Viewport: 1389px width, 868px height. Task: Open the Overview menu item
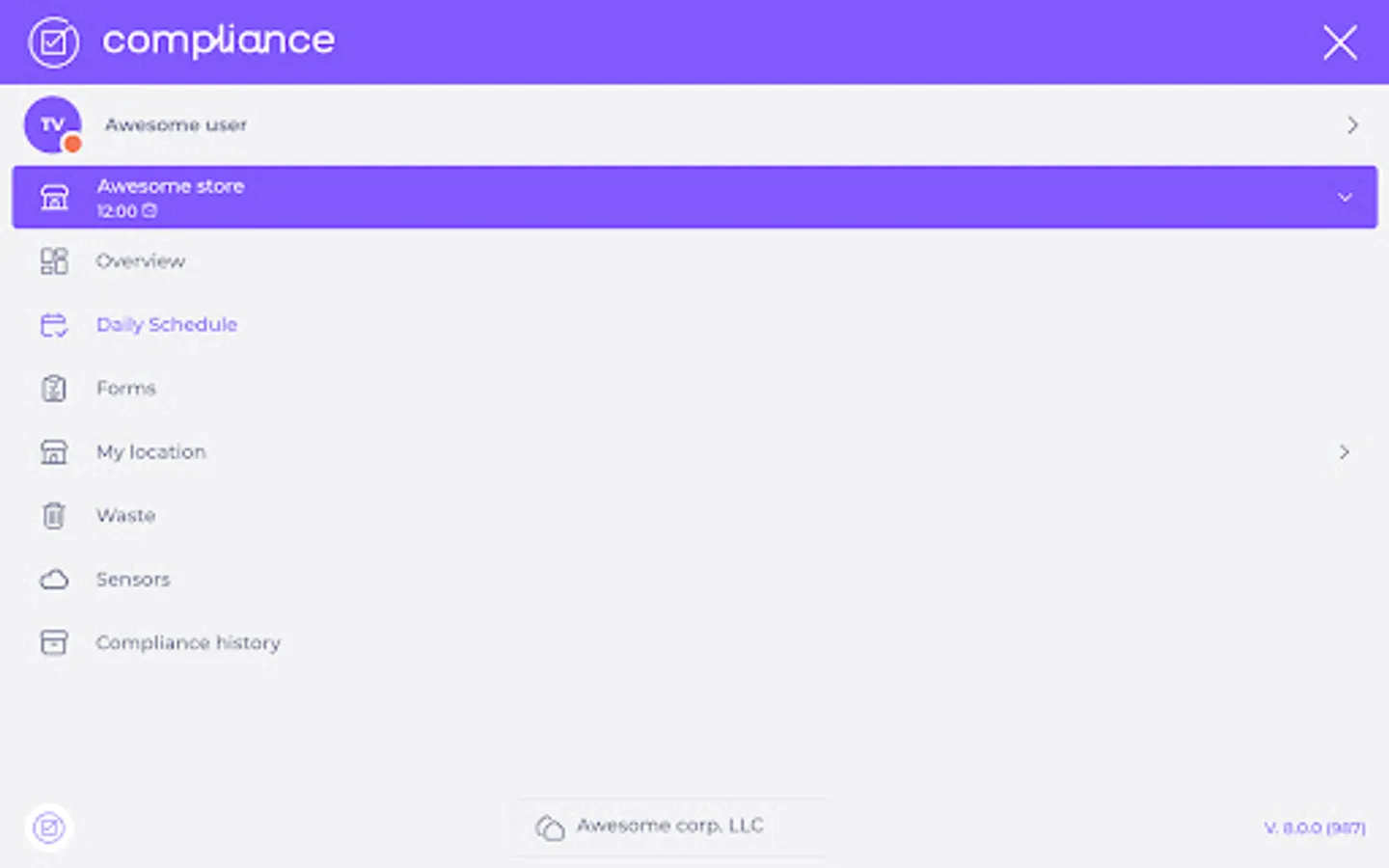pos(141,261)
